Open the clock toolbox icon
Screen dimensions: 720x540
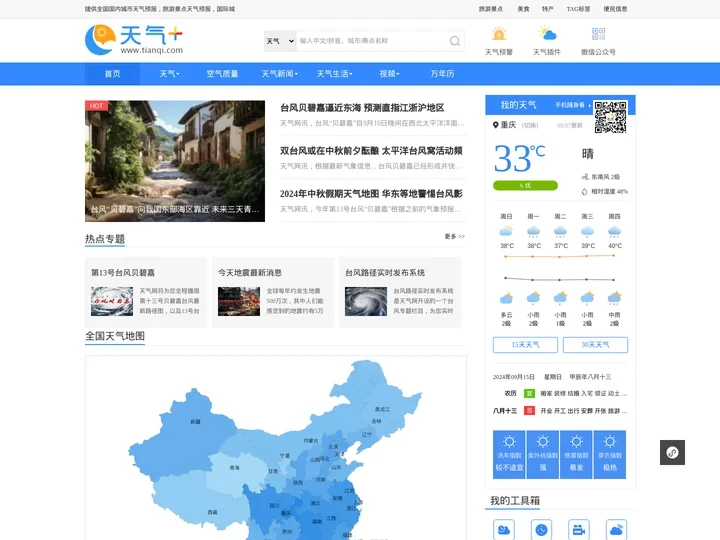pos(541,530)
